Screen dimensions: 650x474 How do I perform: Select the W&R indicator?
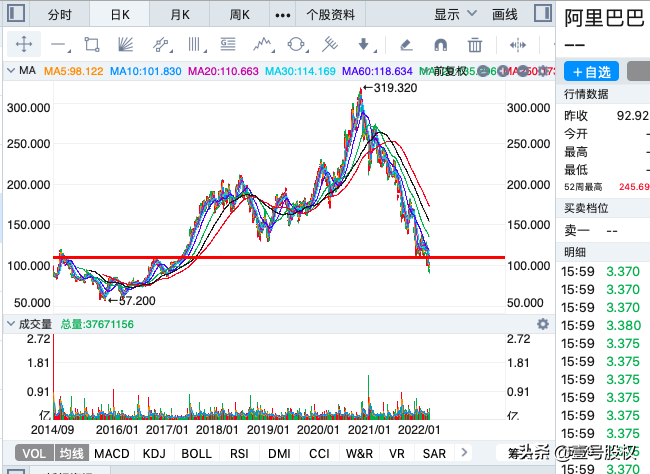tap(359, 453)
